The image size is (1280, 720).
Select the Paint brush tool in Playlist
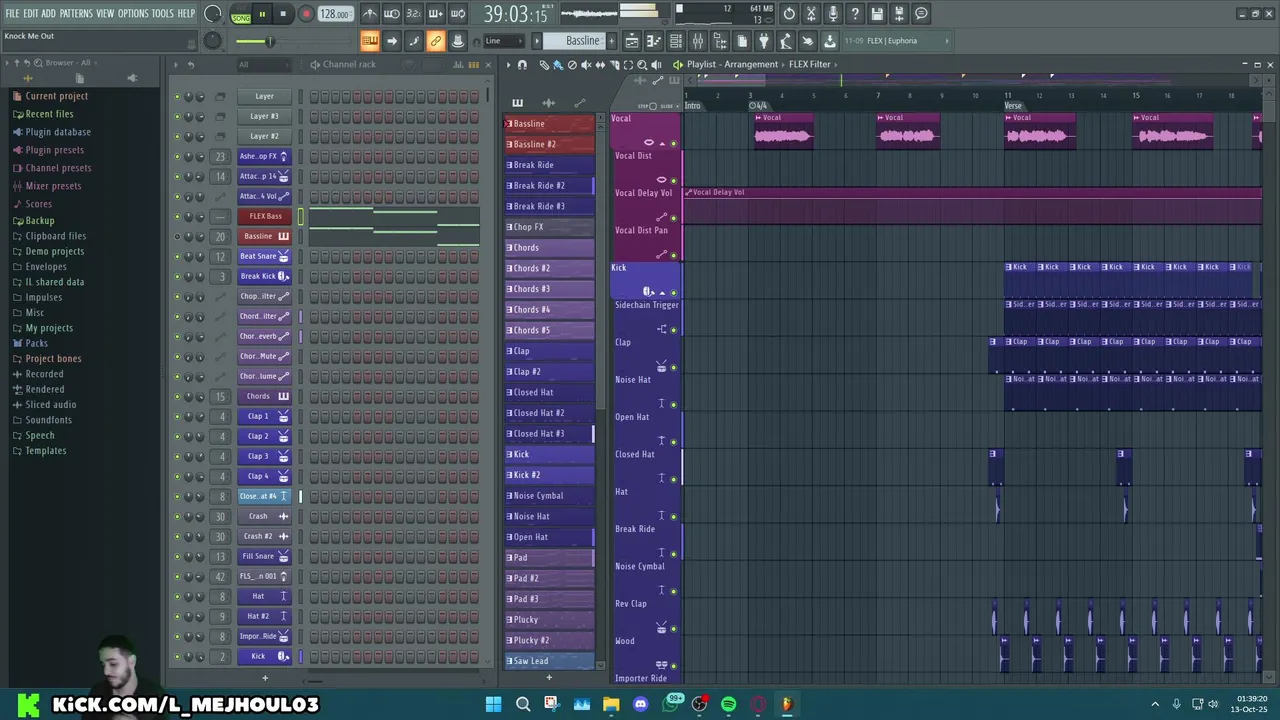pyautogui.click(x=558, y=65)
